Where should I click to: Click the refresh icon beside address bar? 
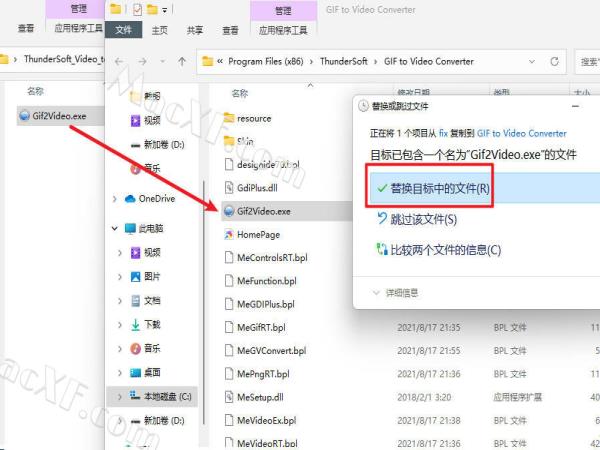pyautogui.click(x=556, y=61)
